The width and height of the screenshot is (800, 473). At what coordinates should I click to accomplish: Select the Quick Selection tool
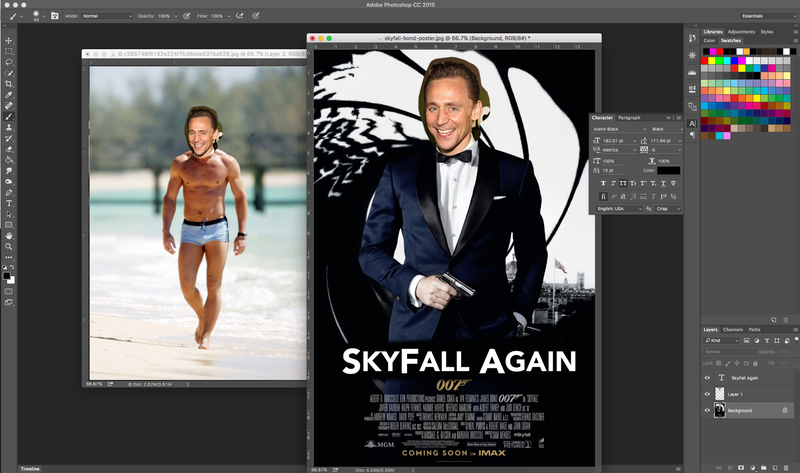click(x=9, y=73)
